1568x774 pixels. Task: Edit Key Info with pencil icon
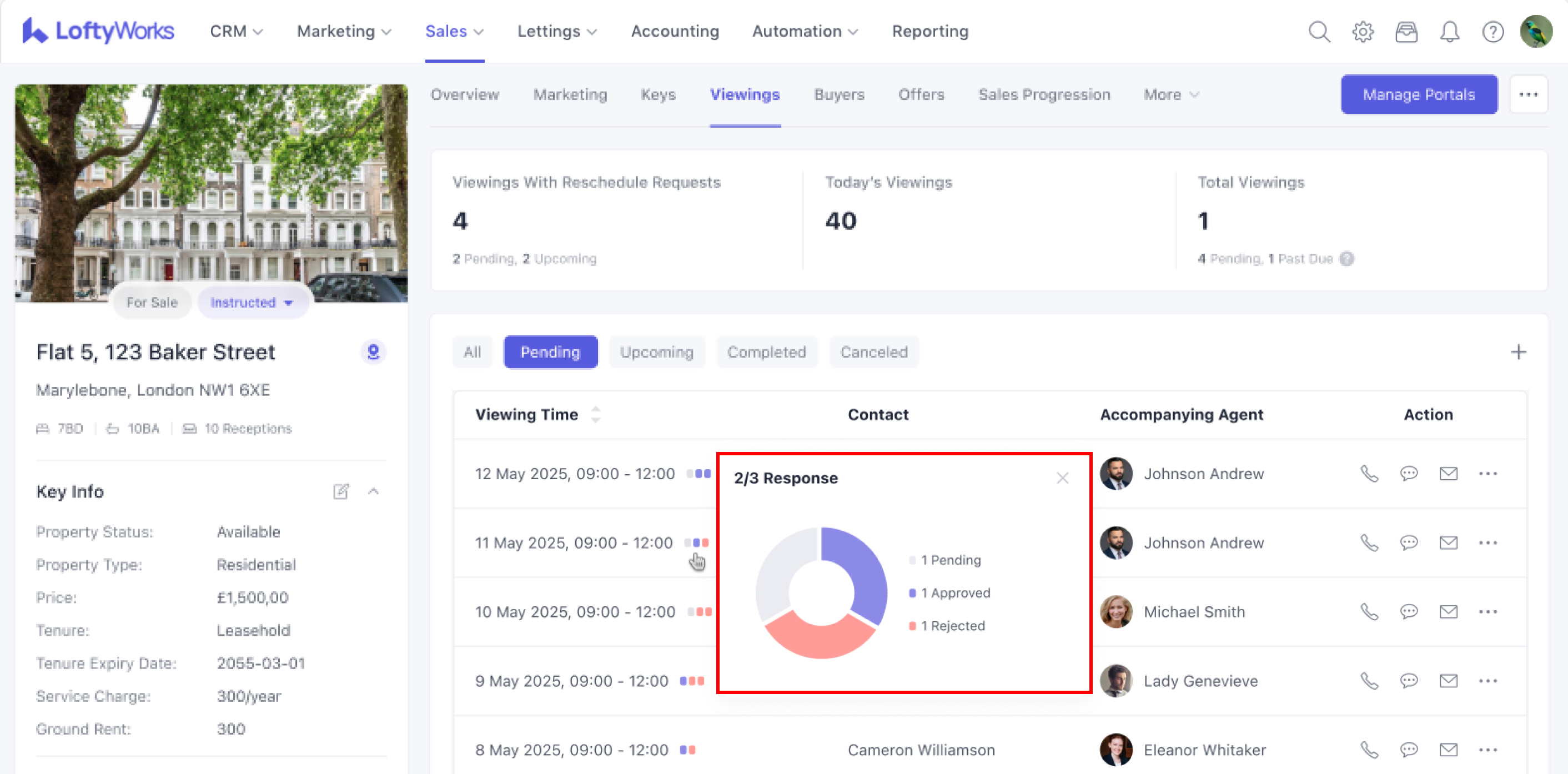tap(341, 491)
